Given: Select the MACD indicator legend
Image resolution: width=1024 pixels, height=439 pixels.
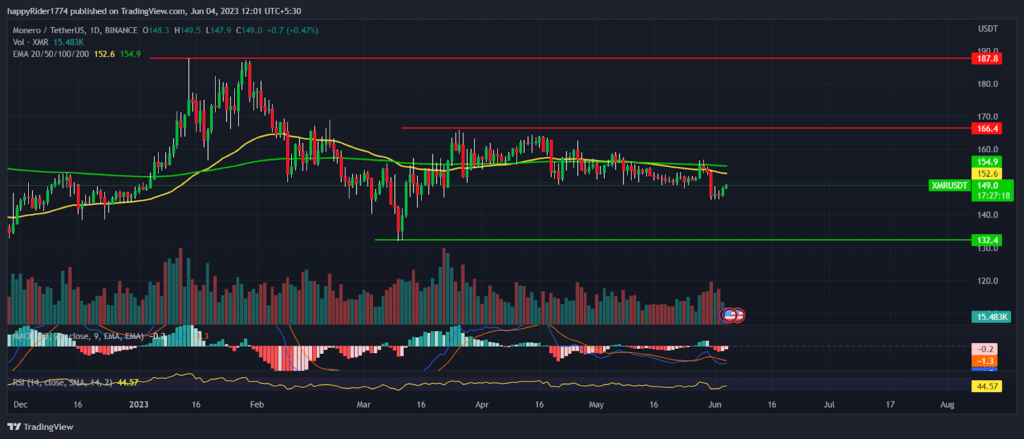Looking at the screenshot, I should click(78, 336).
